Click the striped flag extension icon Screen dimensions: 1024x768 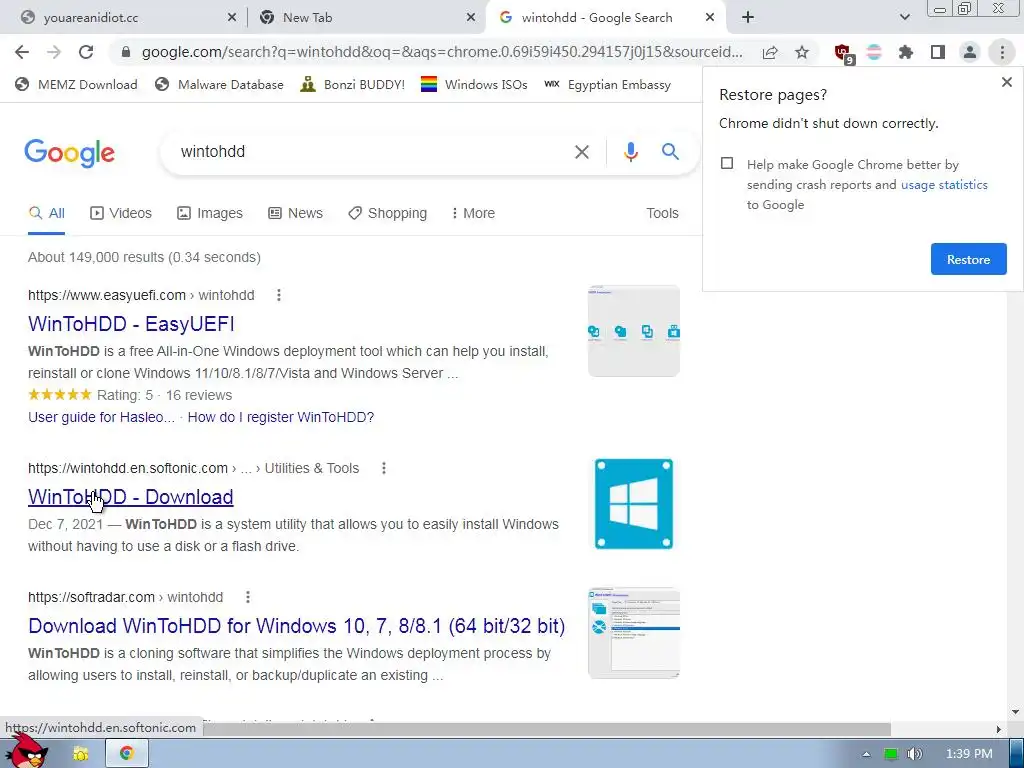point(874,52)
